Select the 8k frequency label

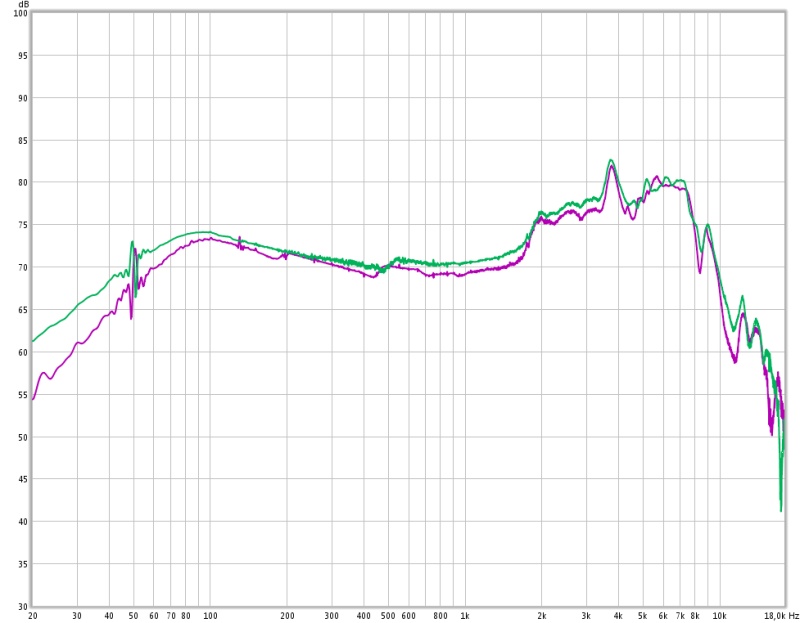point(695,616)
